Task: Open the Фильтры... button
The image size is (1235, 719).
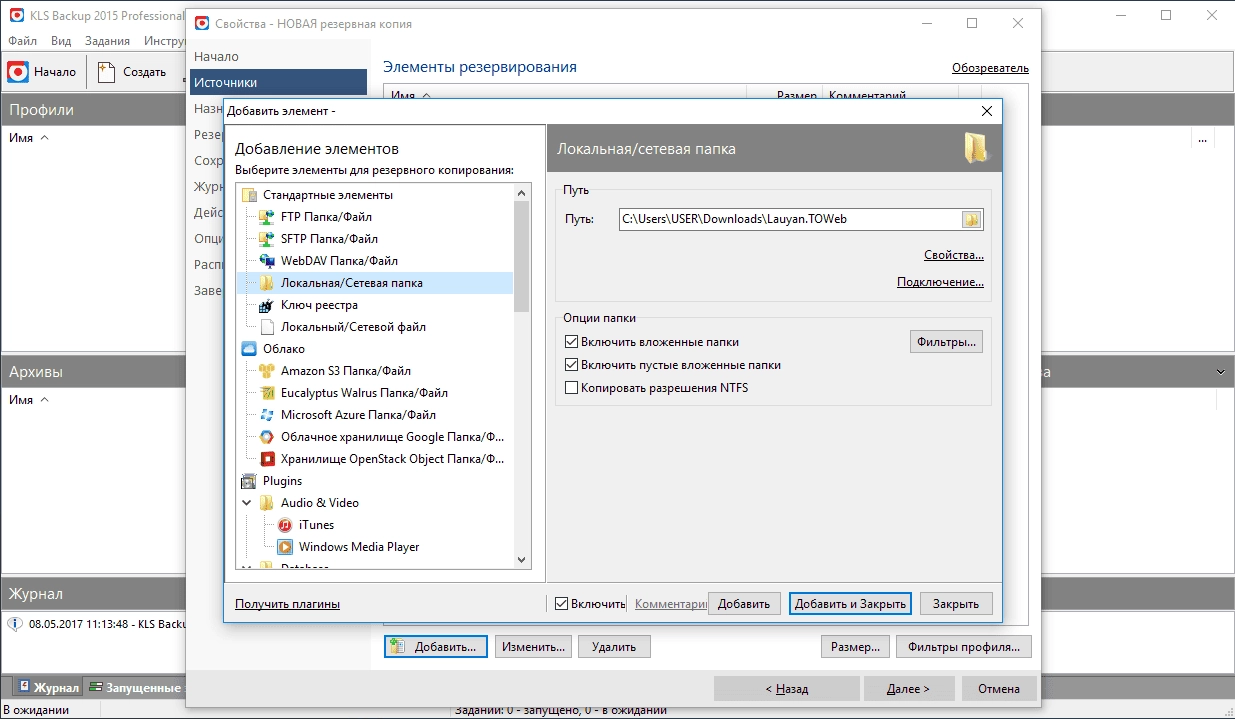Action: [946, 342]
